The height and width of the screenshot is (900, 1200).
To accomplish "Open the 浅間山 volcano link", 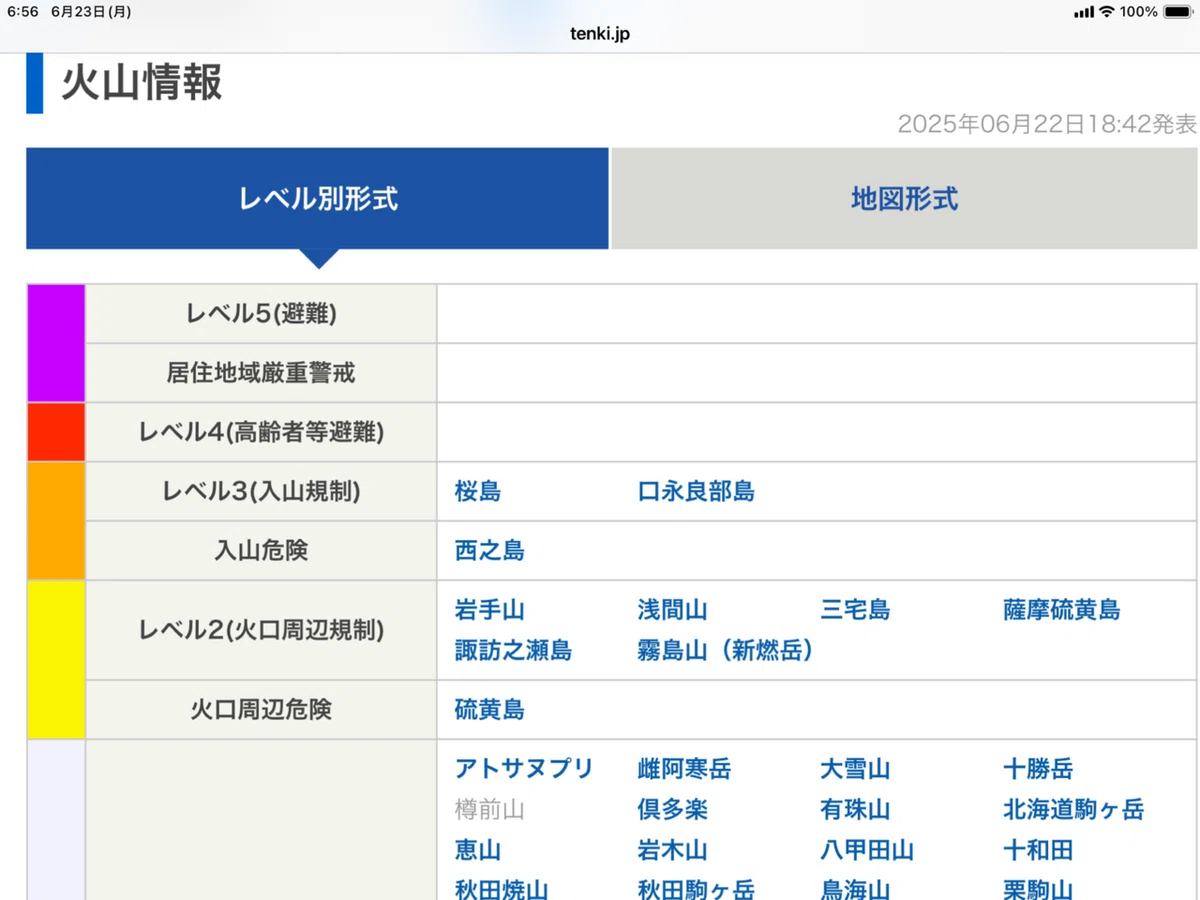I will [673, 610].
